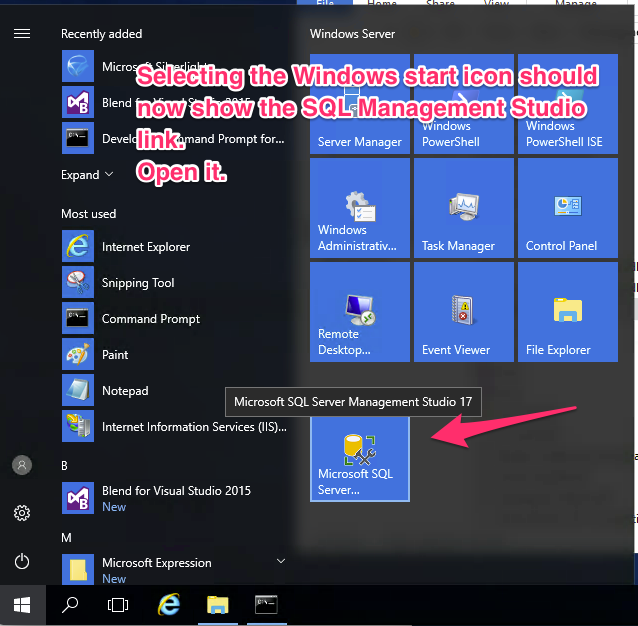Open Task View on the taskbar
638x626 pixels.
118,605
